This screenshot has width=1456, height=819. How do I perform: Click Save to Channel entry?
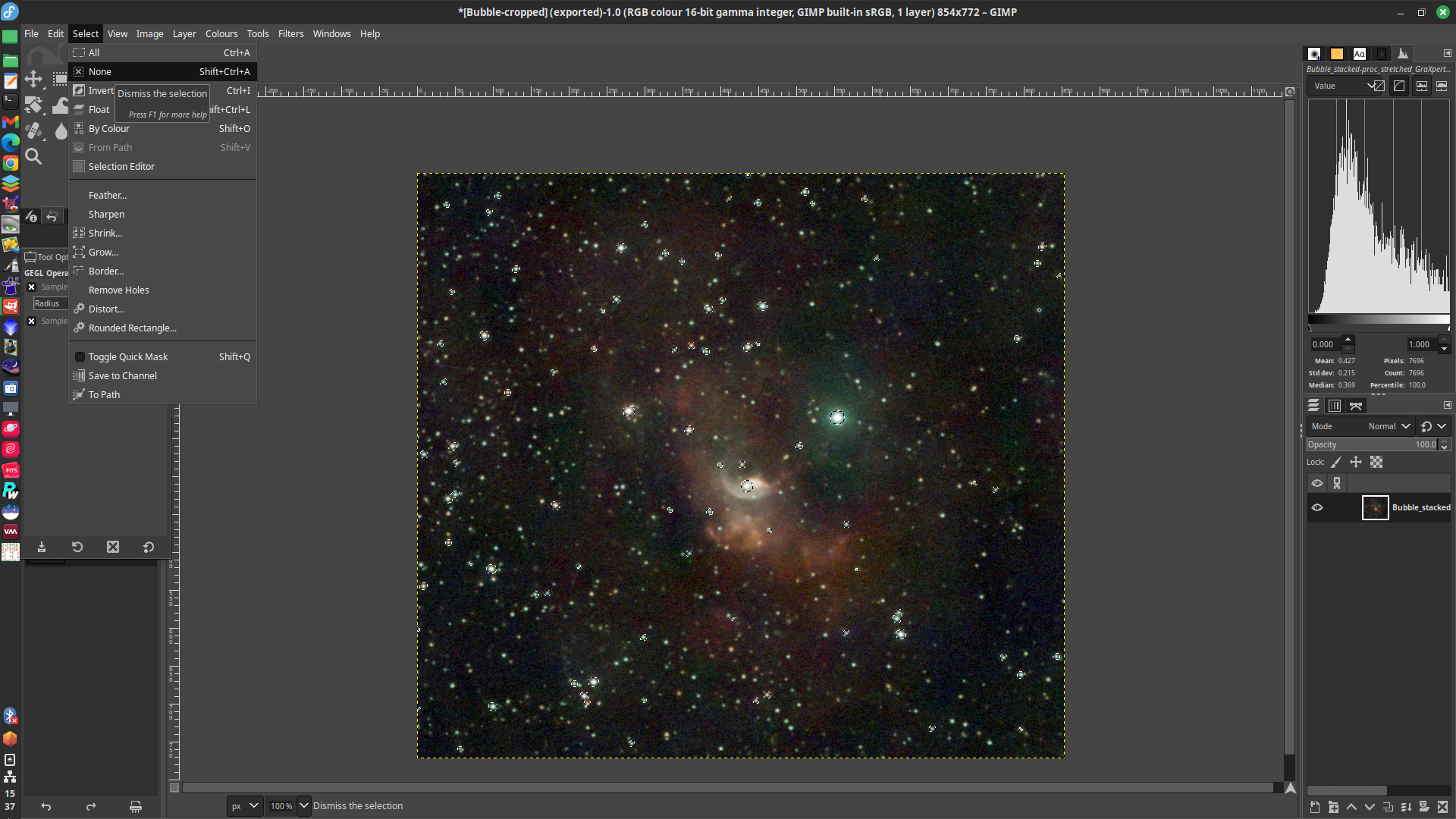coord(122,376)
